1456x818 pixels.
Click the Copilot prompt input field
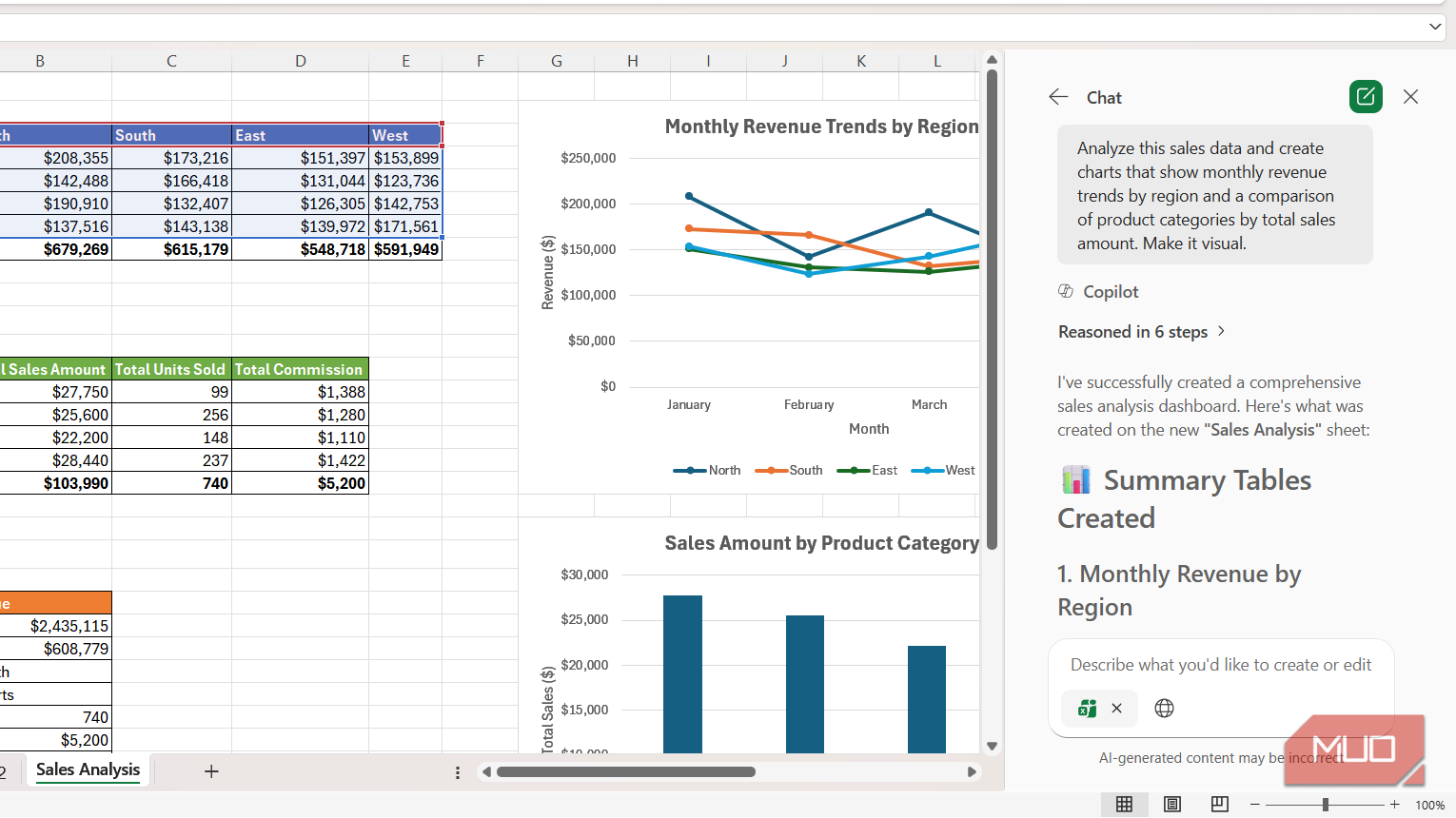pos(1221,665)
